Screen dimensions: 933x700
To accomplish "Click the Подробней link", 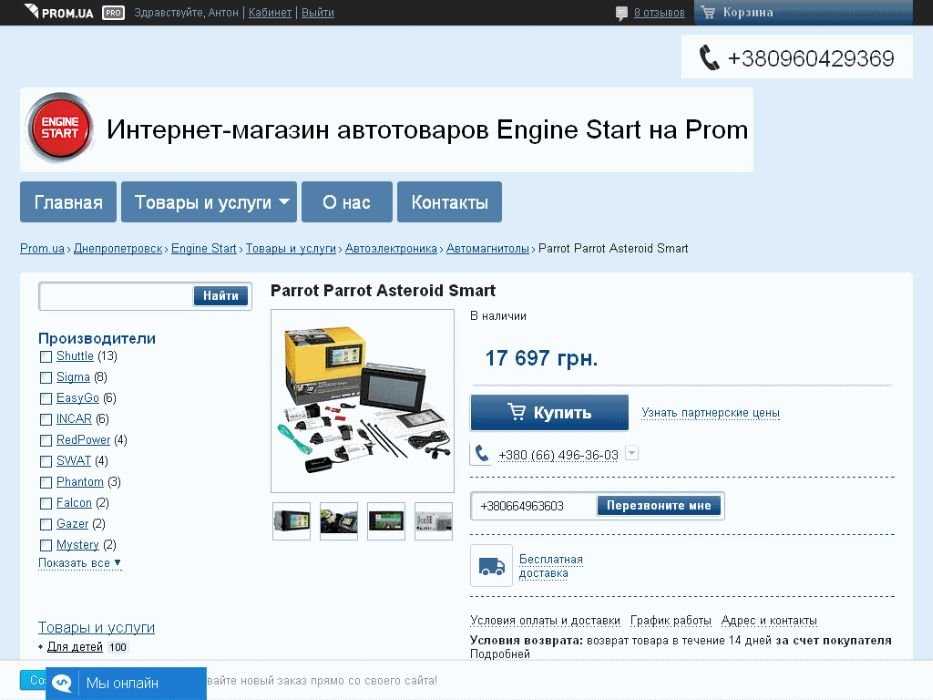I will [500, 654].
